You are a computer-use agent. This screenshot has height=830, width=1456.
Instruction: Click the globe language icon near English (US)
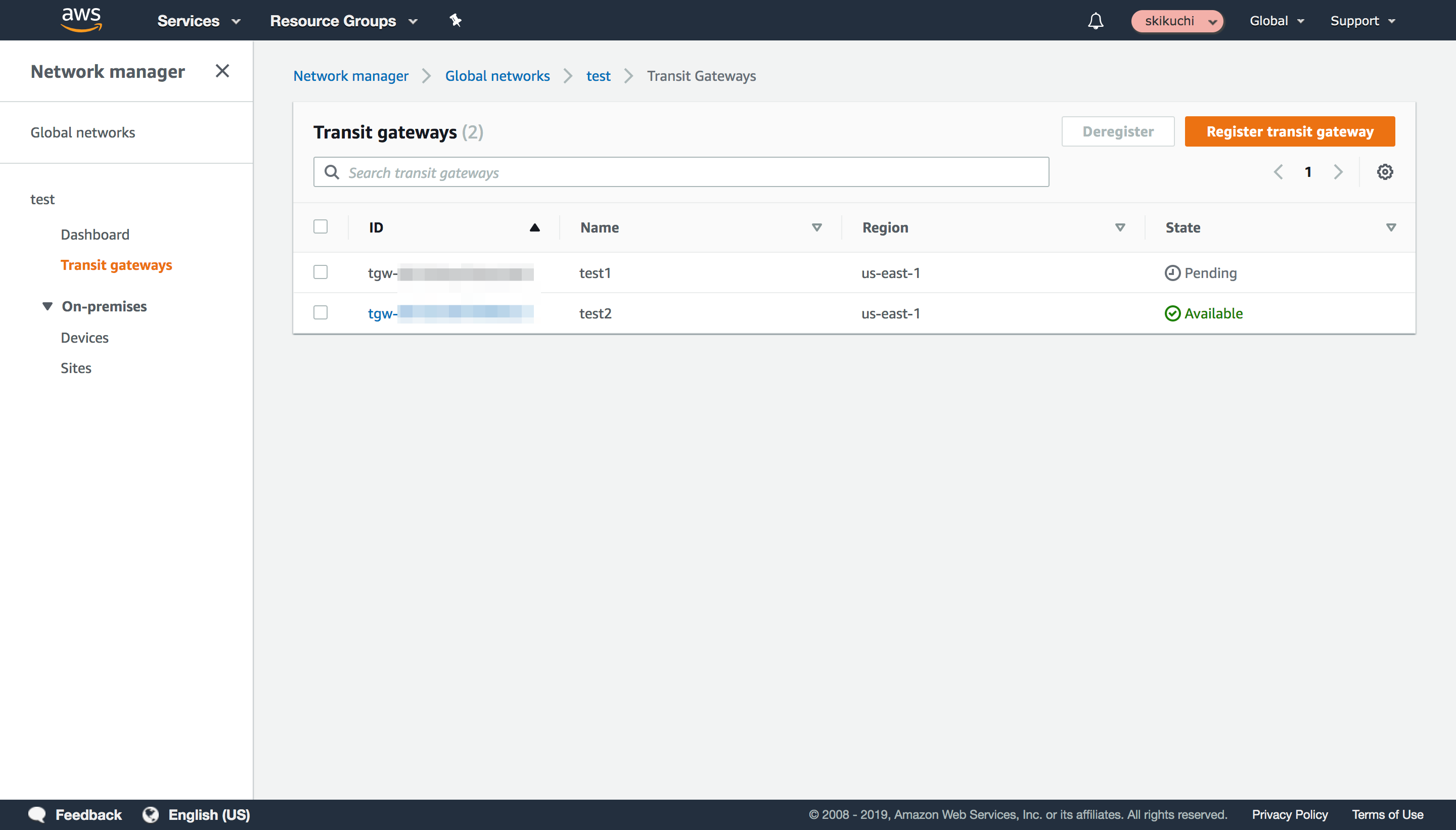150,814
